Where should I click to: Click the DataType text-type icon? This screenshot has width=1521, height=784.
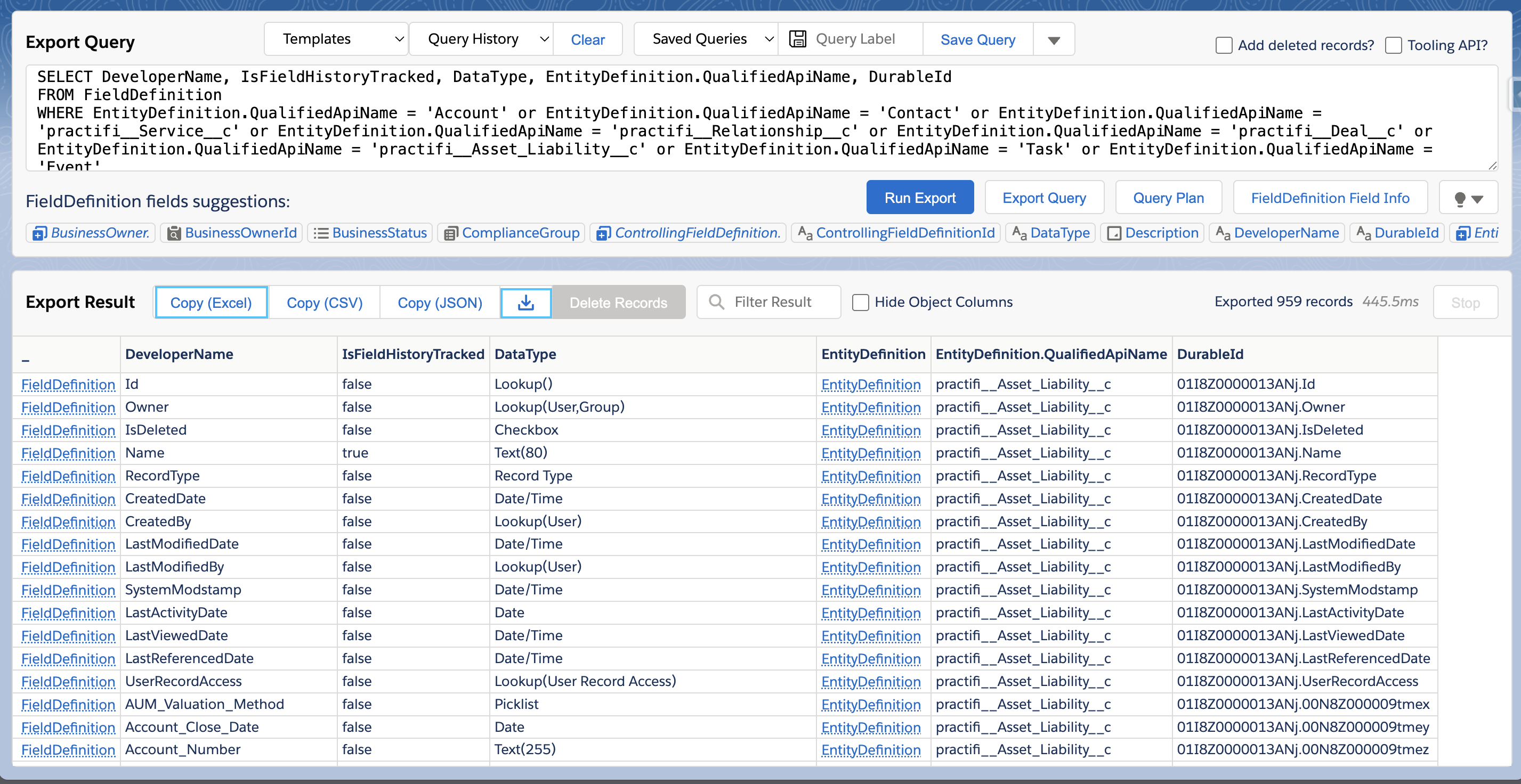click(x=1019, y=233)
